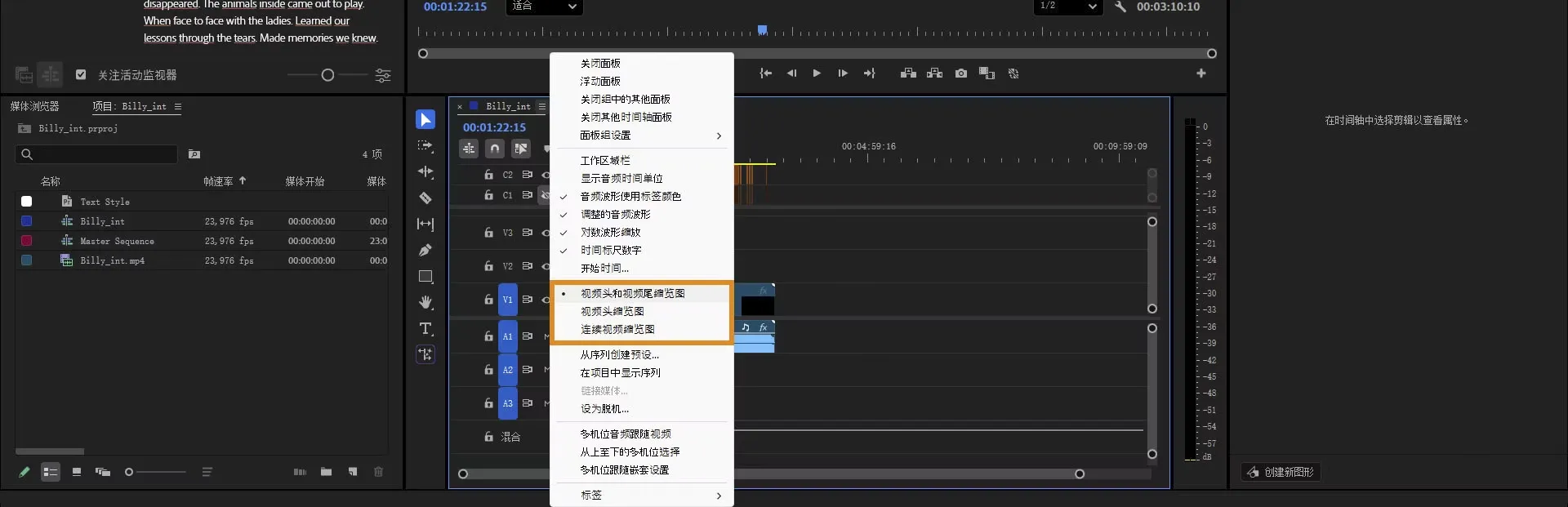Select the Ripple Edit tool
Viewport: 1568px width, 507px height.
[x=425, y=172]
